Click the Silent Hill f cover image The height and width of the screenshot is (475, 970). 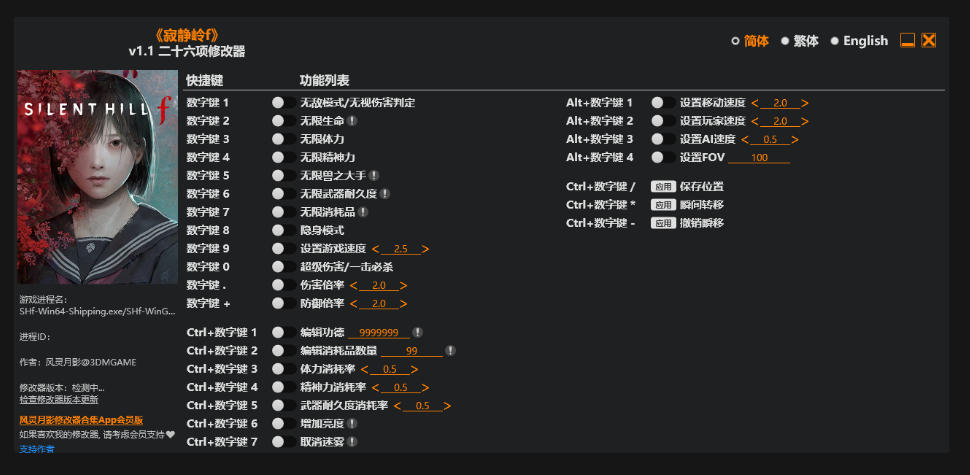coord(98,177)
